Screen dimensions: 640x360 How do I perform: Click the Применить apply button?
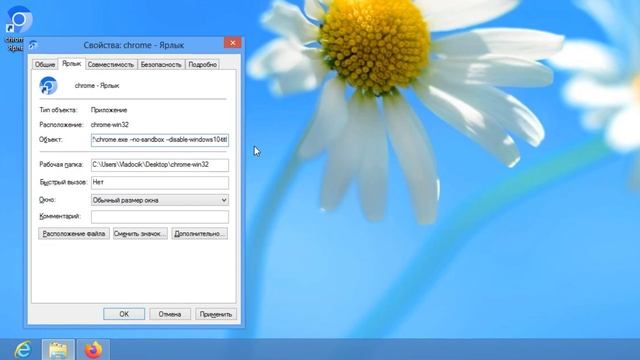(x=216, y=314)
